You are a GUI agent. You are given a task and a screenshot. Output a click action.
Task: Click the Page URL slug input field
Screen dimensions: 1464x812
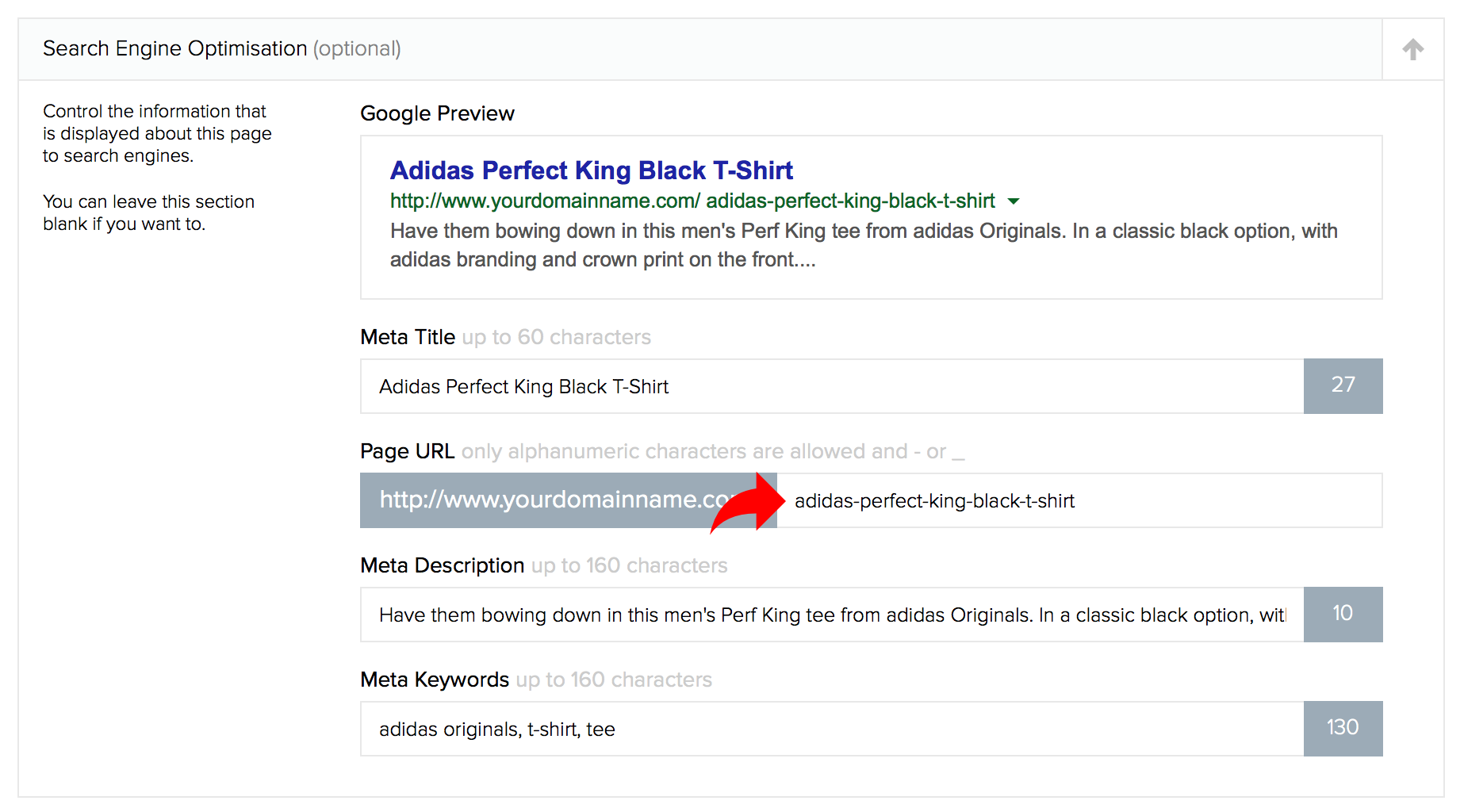tap(1079, 500)
